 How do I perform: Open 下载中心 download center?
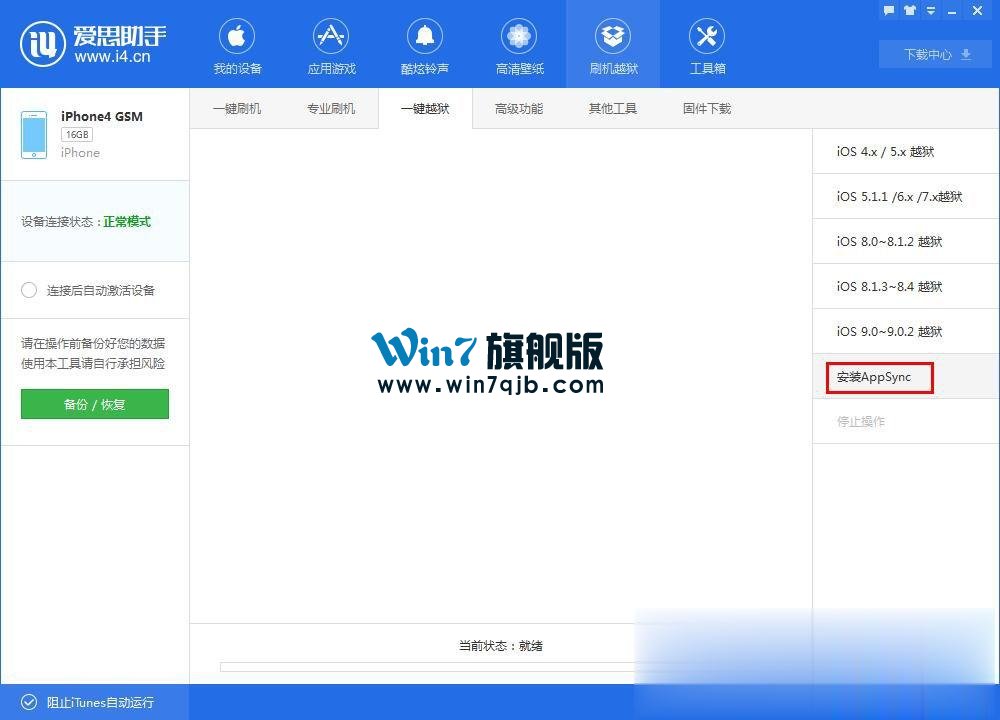click(937, 54)
